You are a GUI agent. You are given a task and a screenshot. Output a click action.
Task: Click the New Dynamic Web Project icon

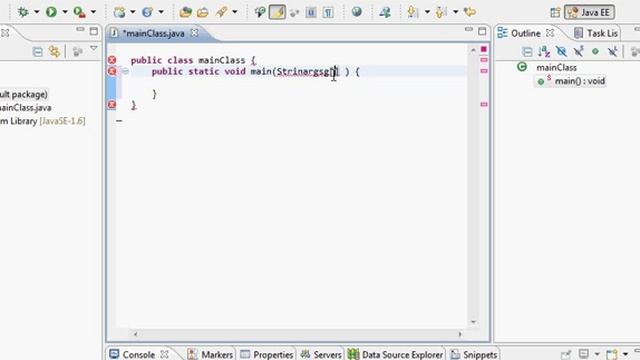(x=120, y=12)
